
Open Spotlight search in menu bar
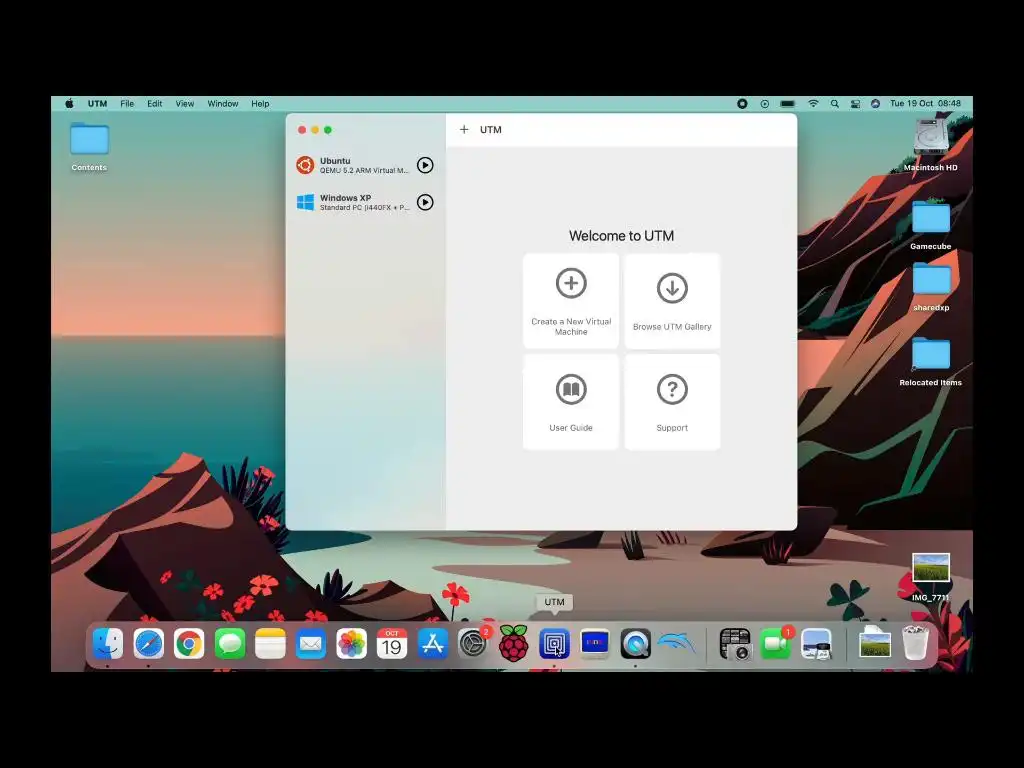point(835,103)
